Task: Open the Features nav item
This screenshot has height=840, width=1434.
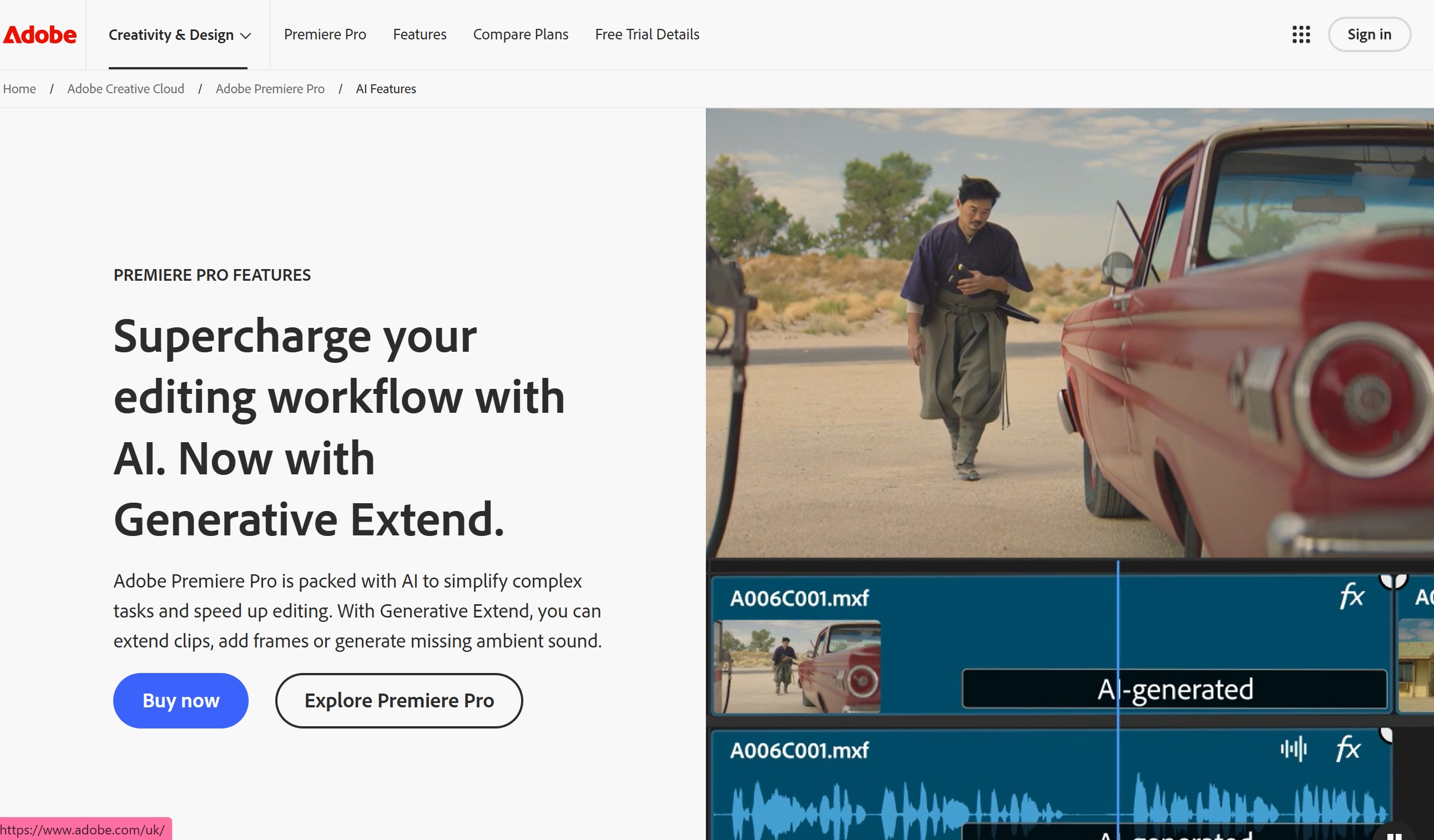Action: coord(420,34)
